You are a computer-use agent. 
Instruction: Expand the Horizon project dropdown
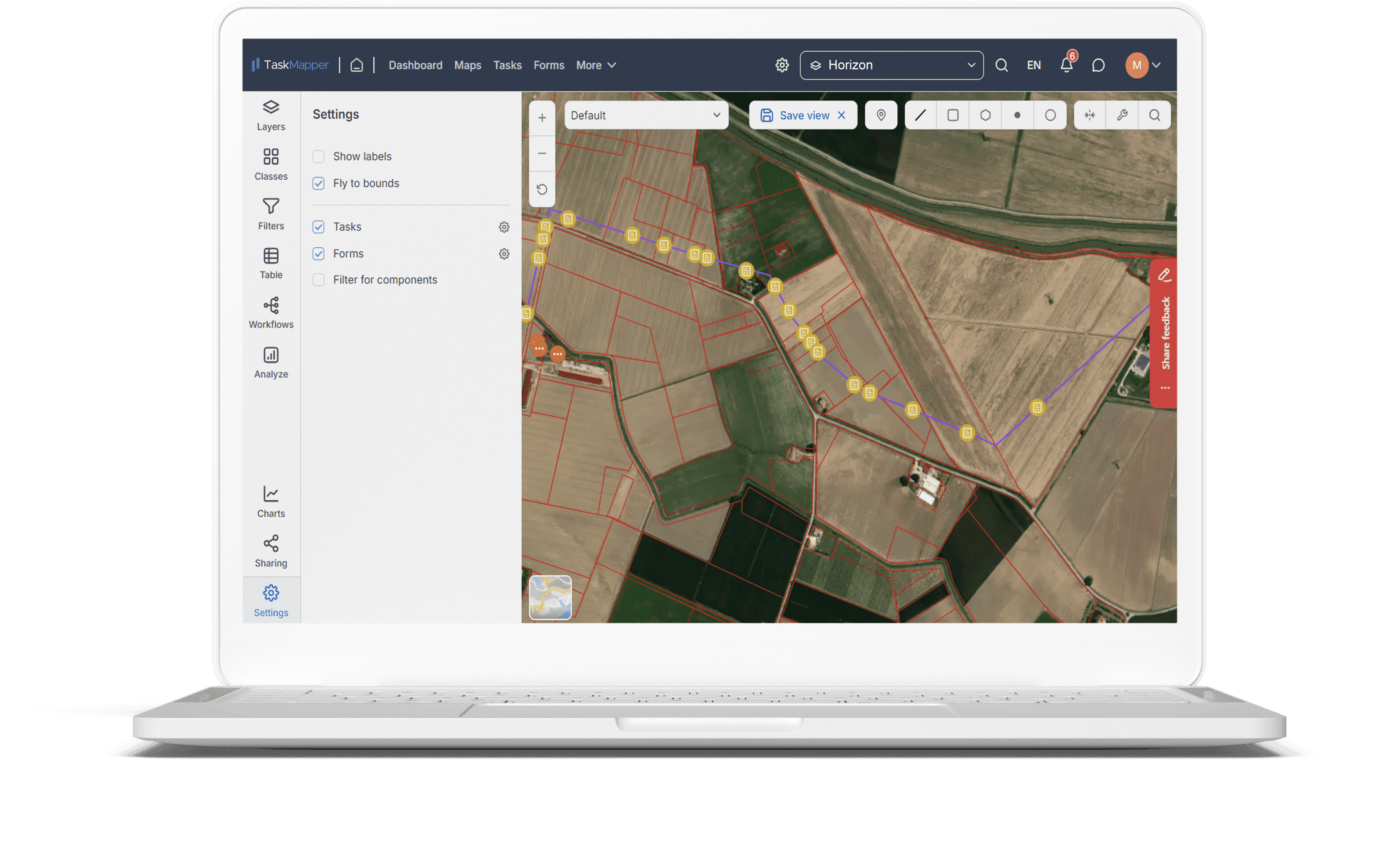click(892, 65)
